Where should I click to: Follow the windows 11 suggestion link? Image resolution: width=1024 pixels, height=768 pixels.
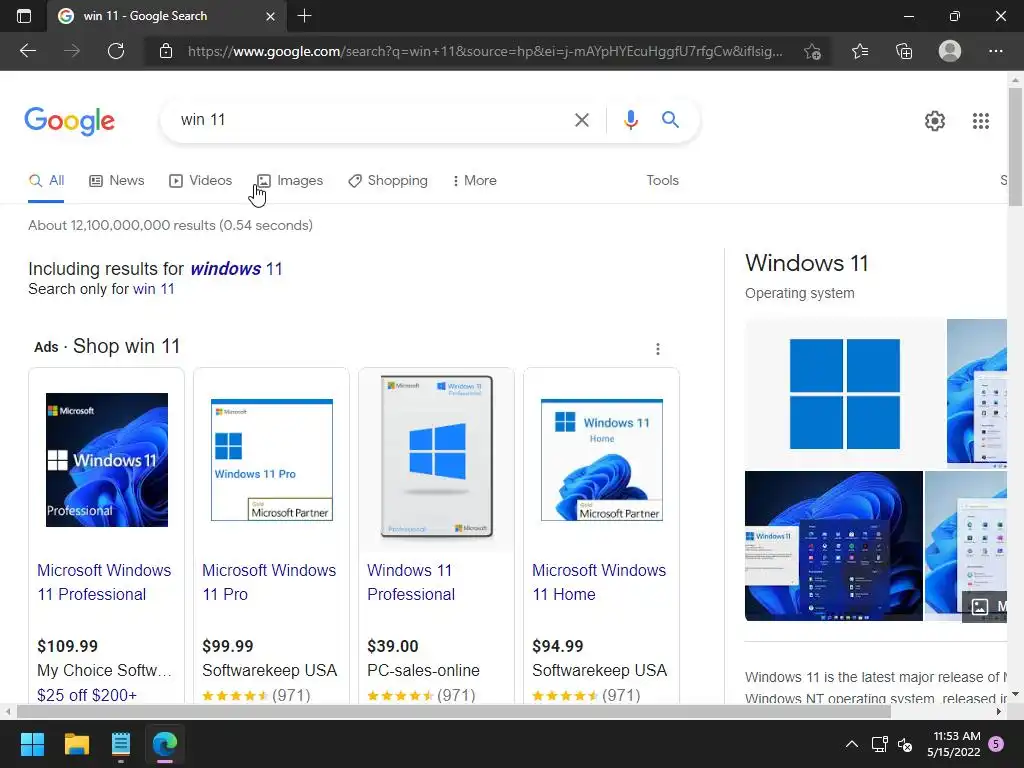[x=236, y=268]
